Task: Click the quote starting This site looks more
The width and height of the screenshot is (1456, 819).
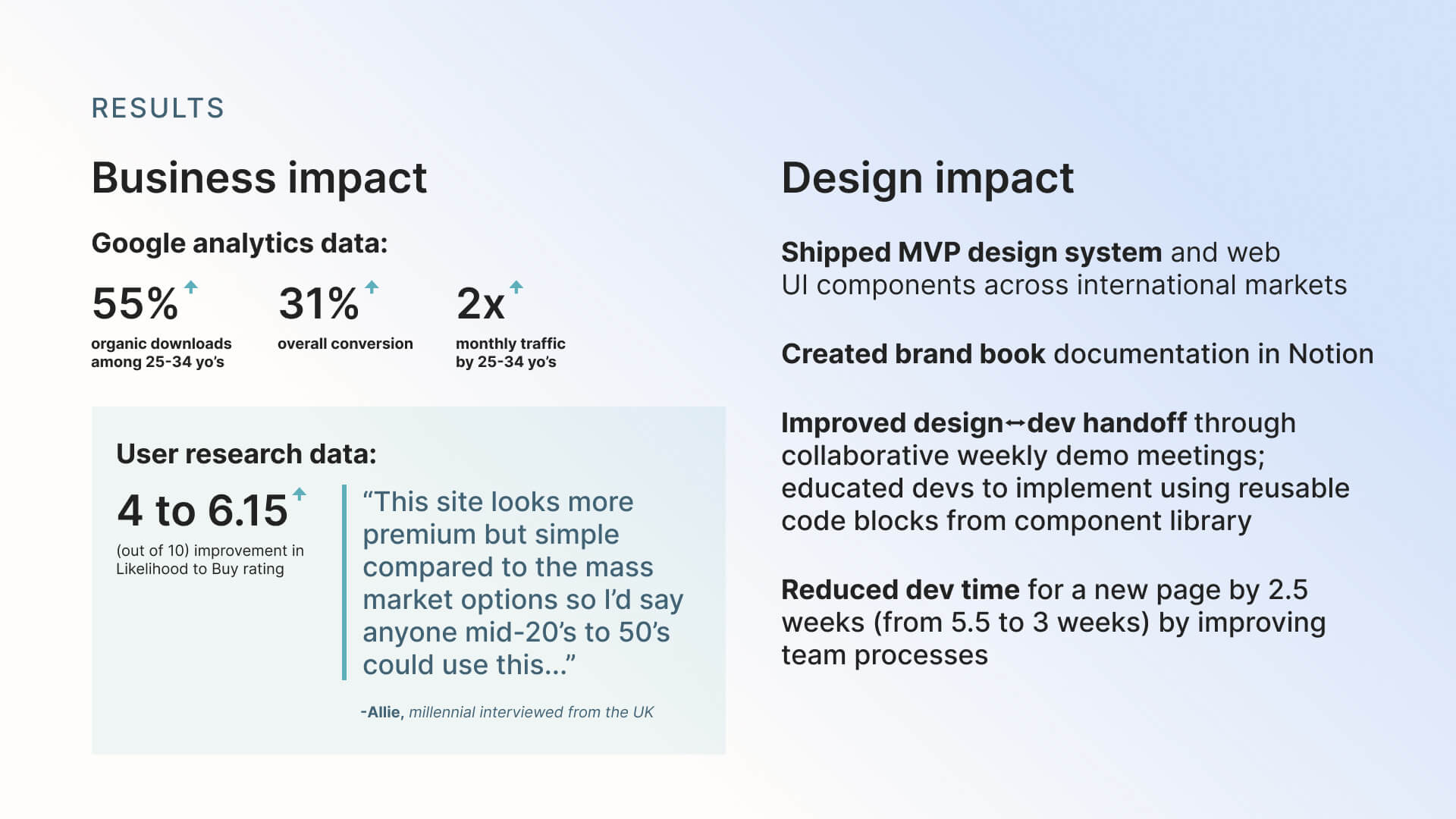Action: (523, 583)
